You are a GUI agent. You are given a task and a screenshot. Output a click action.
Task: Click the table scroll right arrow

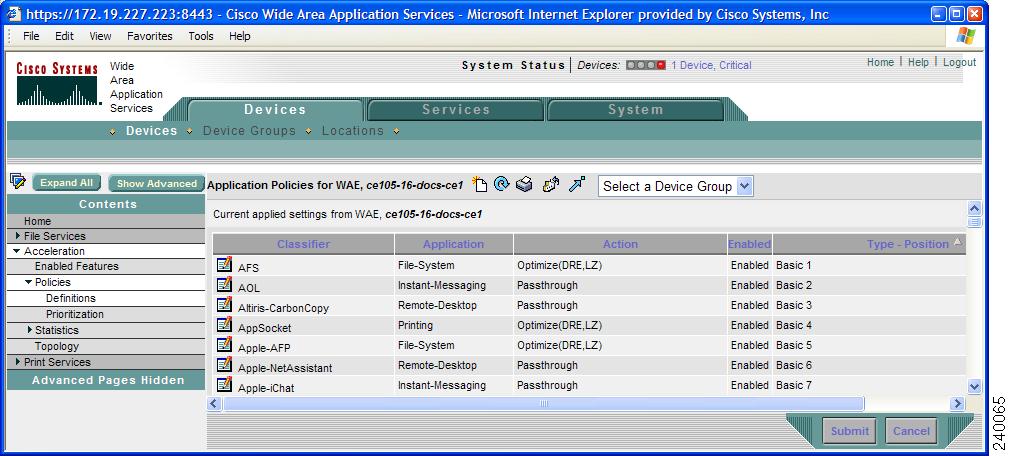[958, 404]
